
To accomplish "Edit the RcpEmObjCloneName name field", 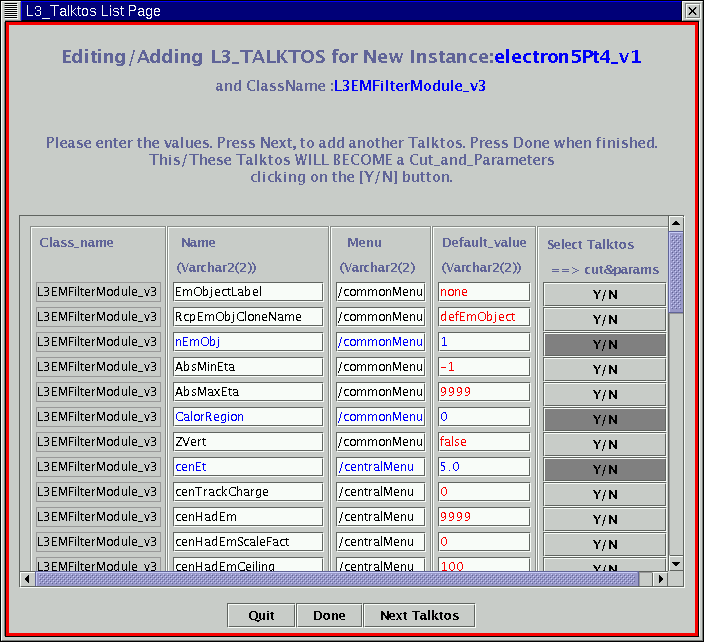I will (247, 317).
